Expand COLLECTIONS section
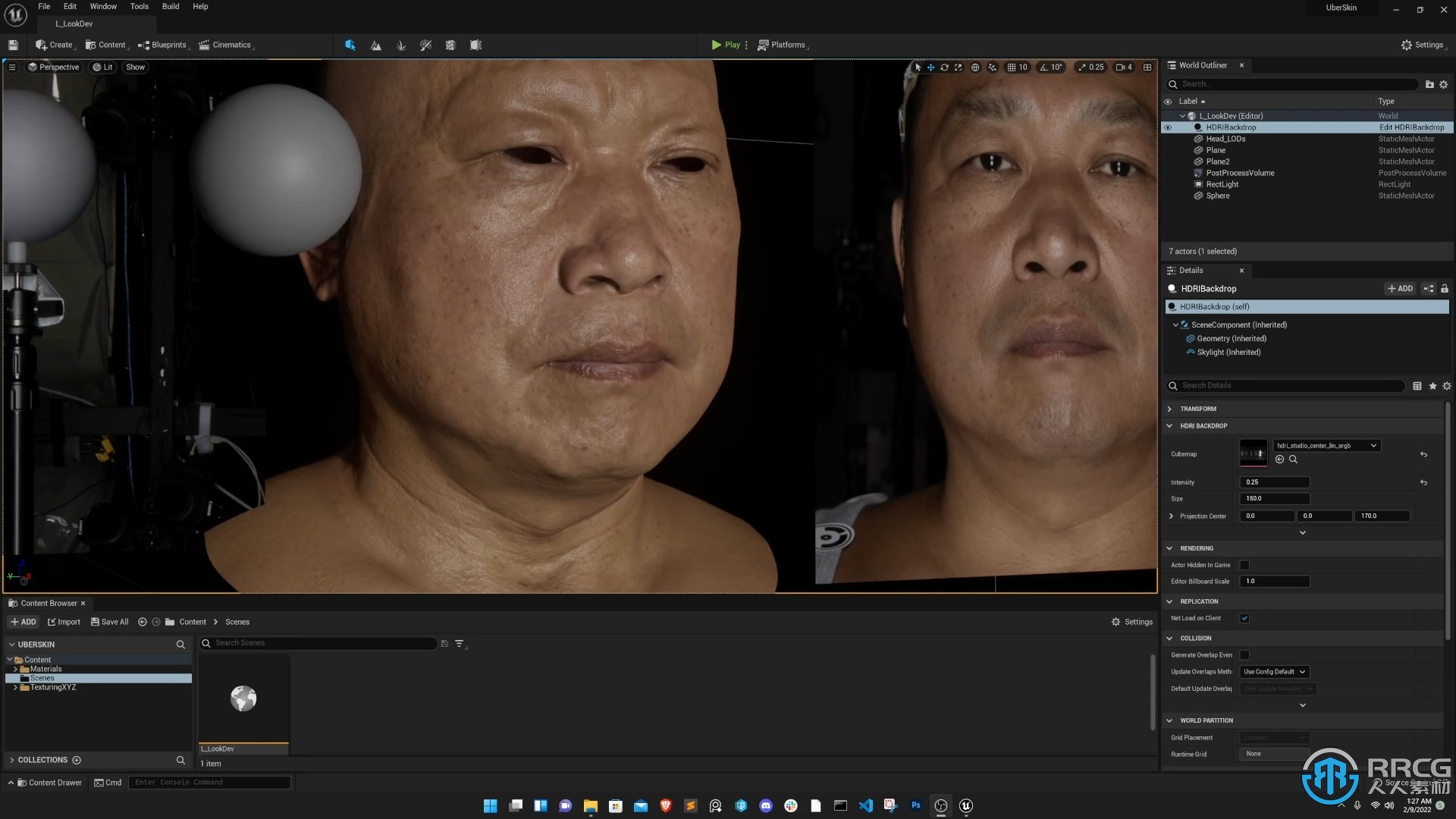This screenshot has width=1456, height=819. 12,760
